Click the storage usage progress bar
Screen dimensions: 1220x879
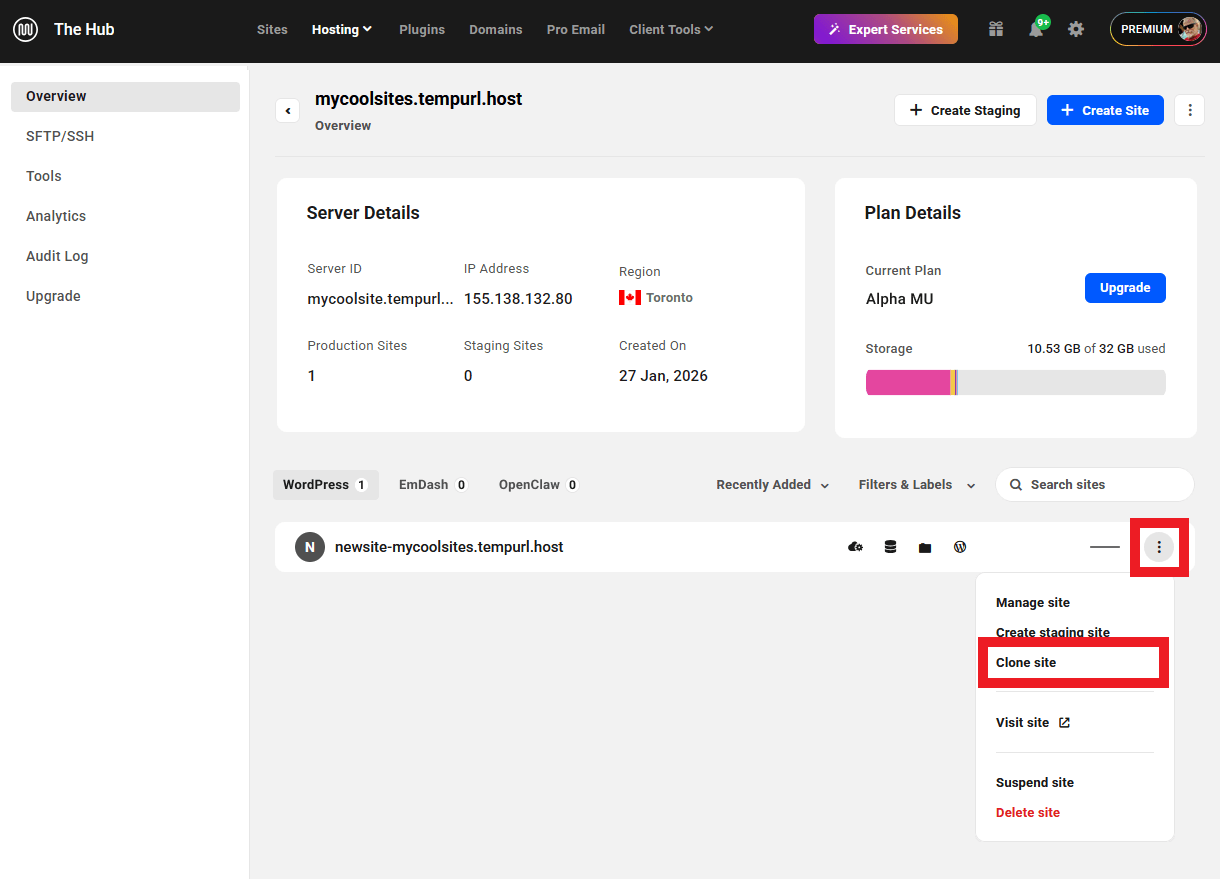pos(1015,382)
